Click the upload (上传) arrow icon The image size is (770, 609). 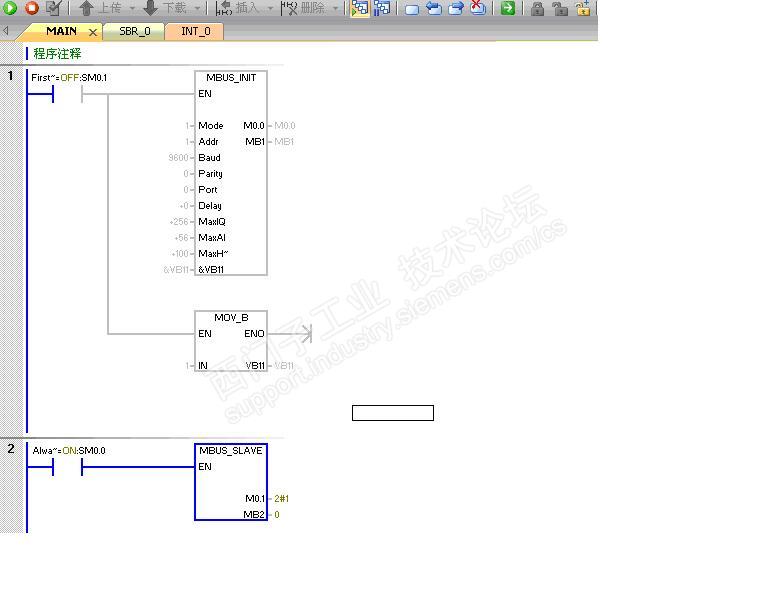pyautogui.click(x=86, y=8)
